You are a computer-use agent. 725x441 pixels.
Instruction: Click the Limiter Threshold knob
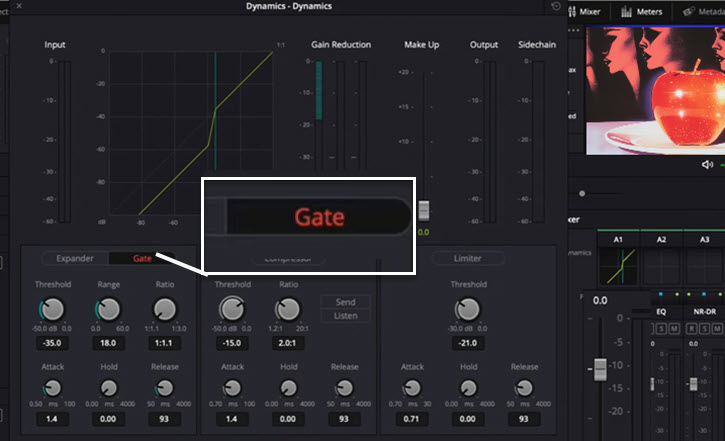coord(468,309)
